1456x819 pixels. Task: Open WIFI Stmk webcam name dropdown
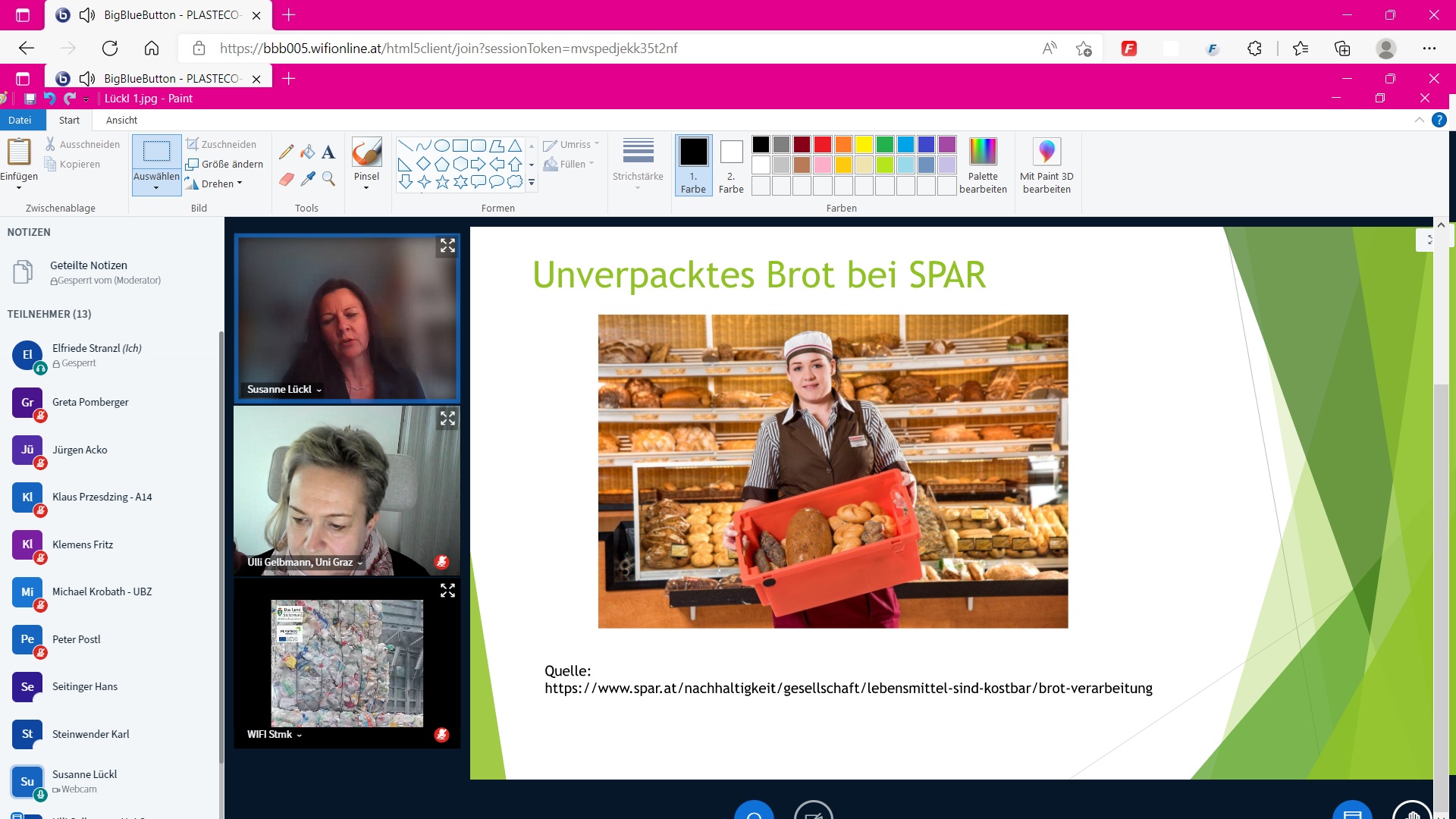pyautogui.click(x=275, y=734)
